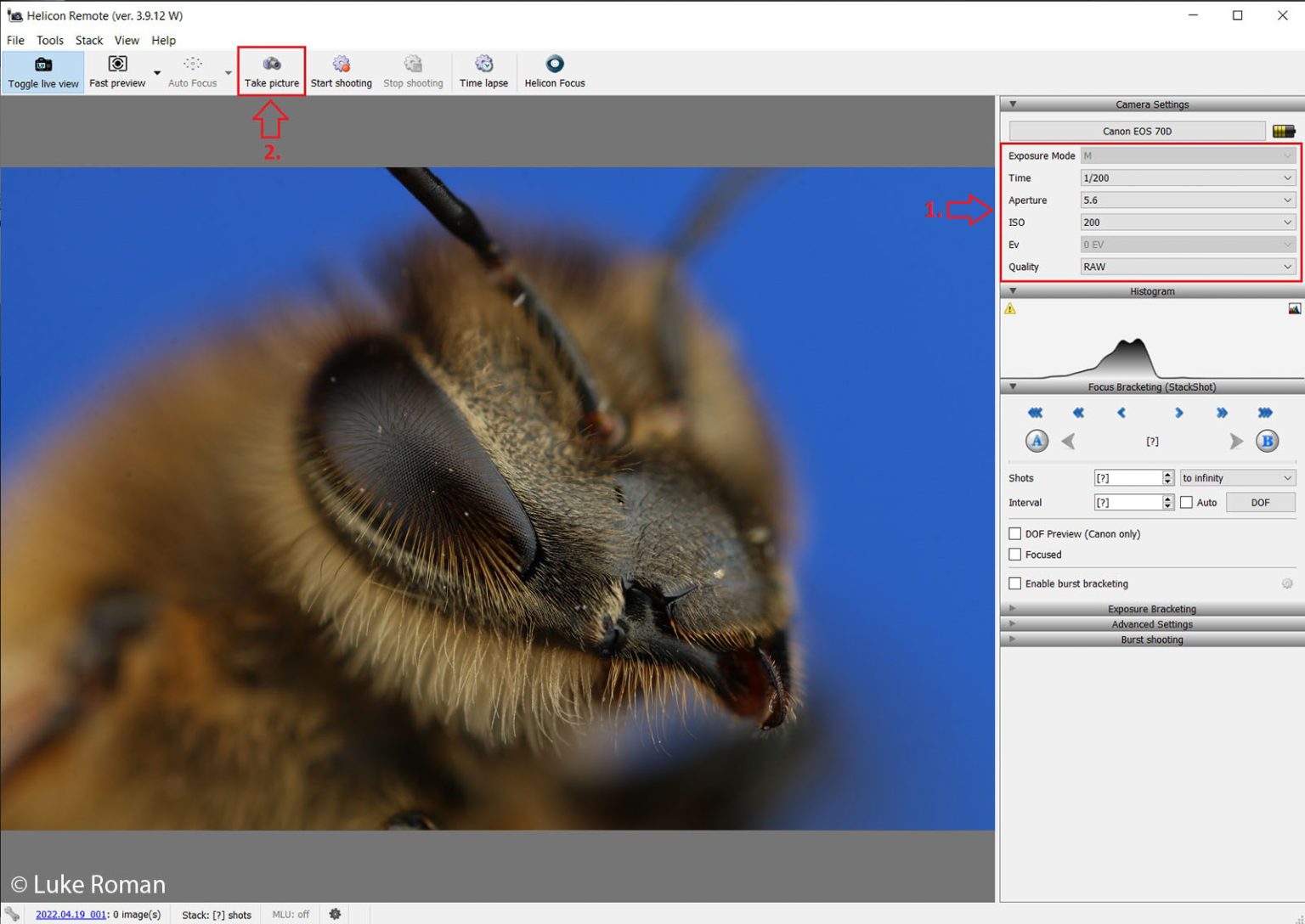The width and height of the screenshot is (1305, 924).
Task: Open the Aperture dropdown
Action: (1187, 200)
